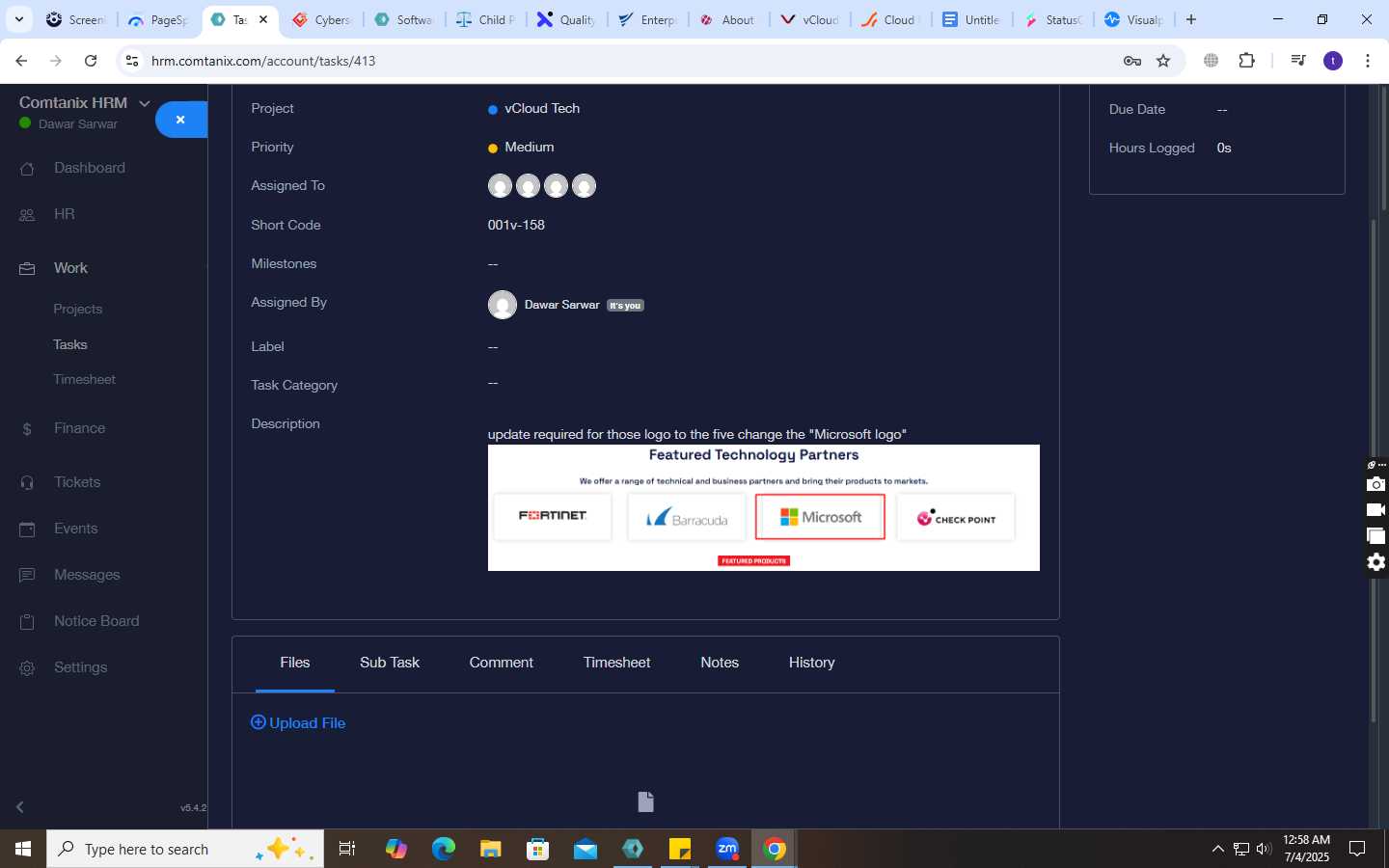Viewport: 1389px width, 868px height.
Task: Open the HR section in sidebar
Action: click(x=64, y=214)
